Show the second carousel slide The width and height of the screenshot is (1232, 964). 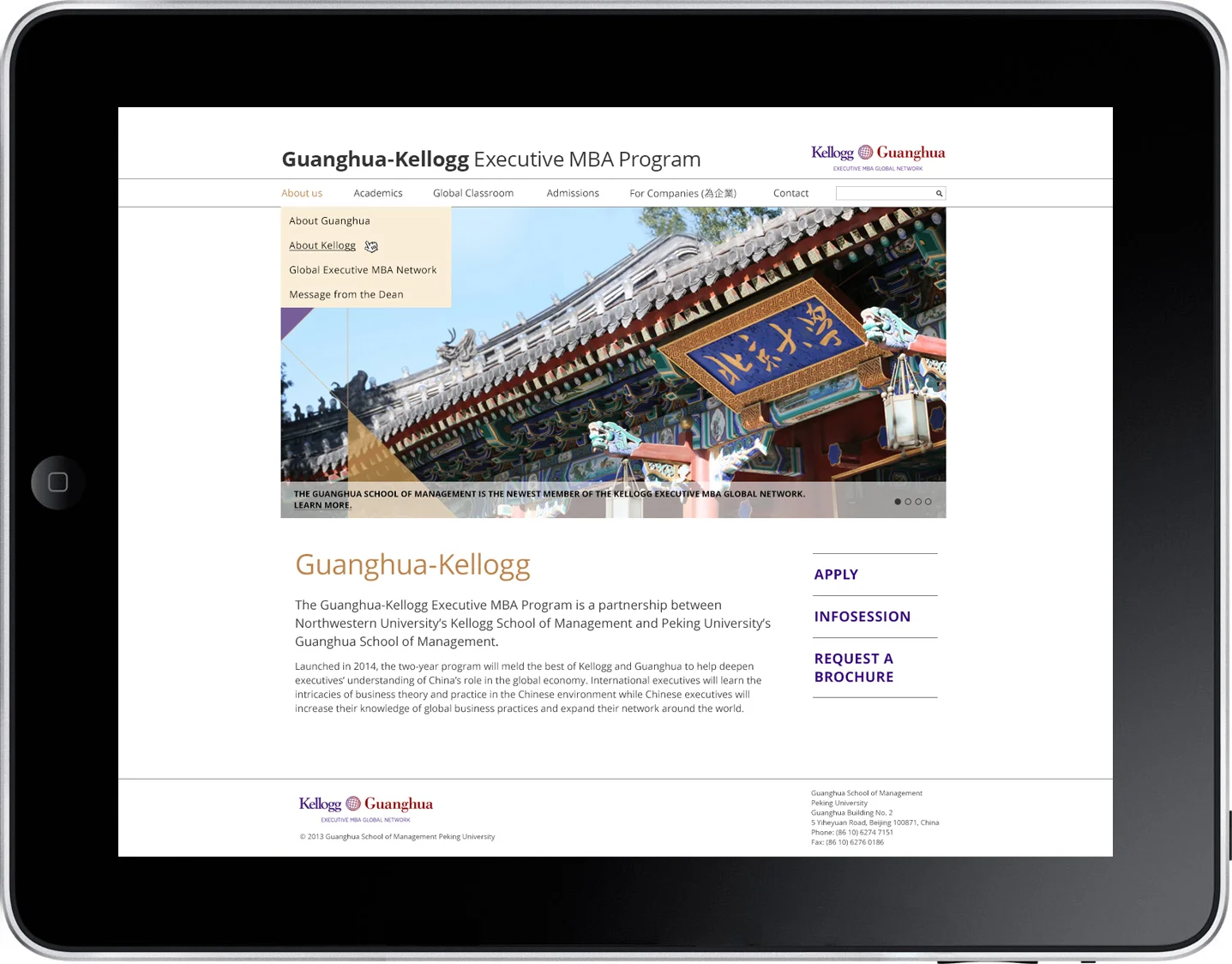[x=908, y=502]
